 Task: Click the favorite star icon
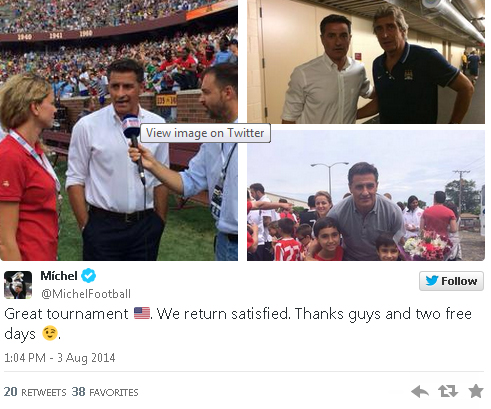point(476,391)
